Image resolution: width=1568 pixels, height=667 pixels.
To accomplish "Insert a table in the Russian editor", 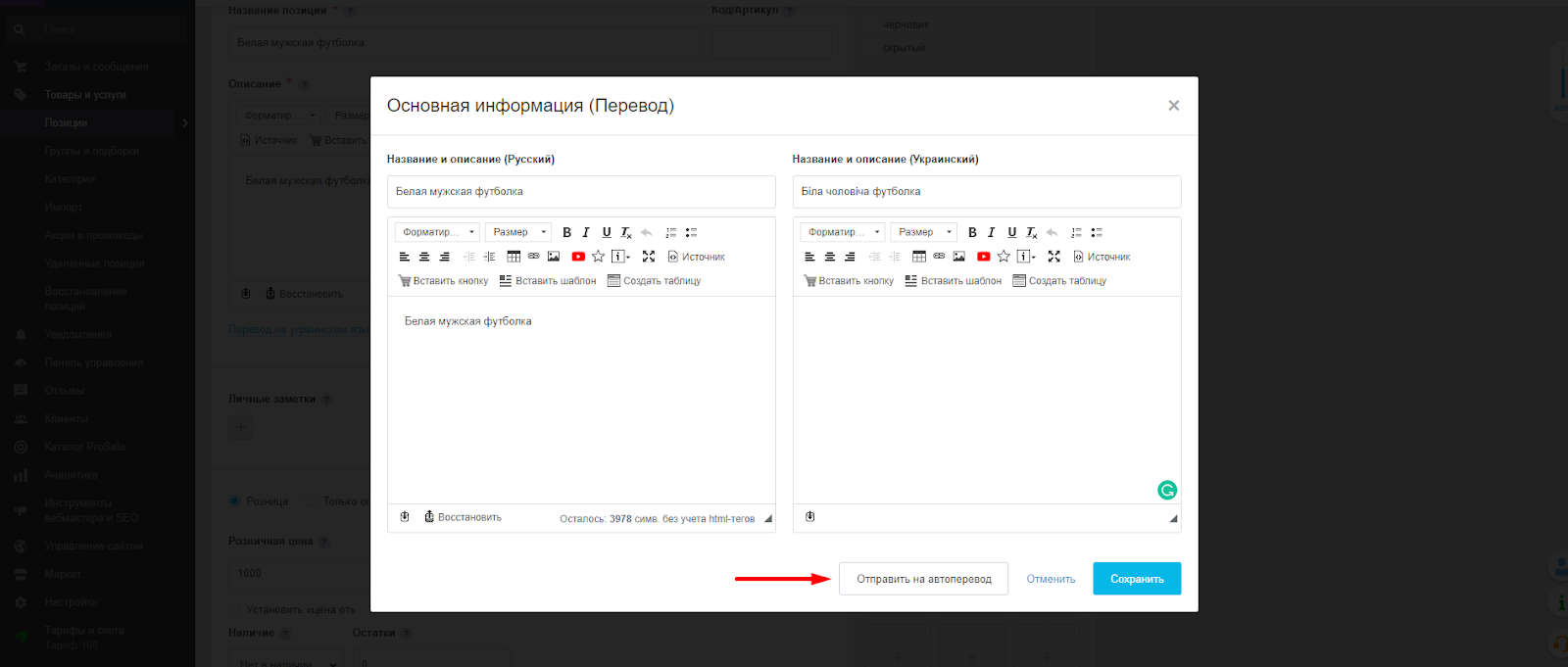I will 514,257.
